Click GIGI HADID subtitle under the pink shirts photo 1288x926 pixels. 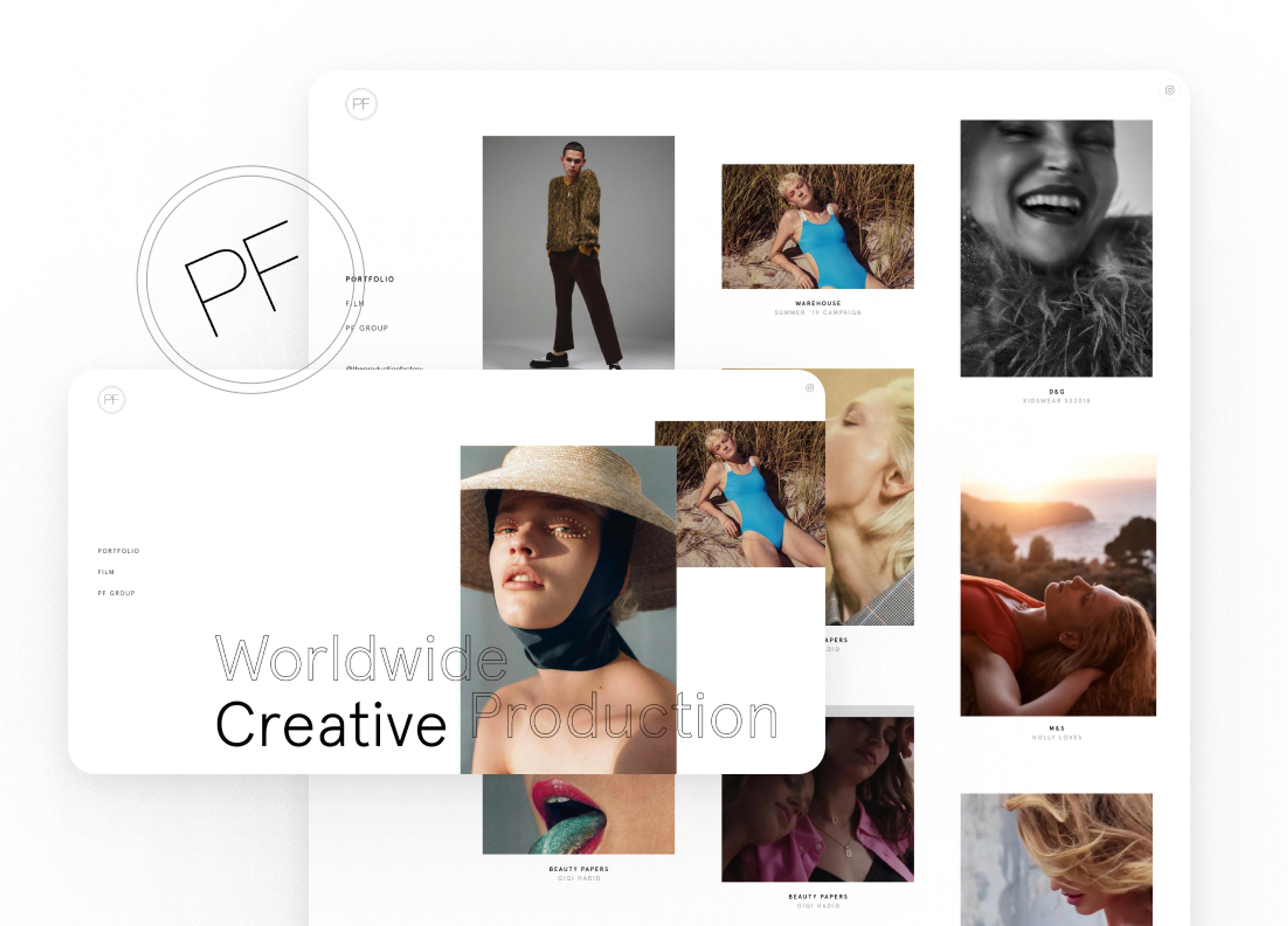pos(818,906)
